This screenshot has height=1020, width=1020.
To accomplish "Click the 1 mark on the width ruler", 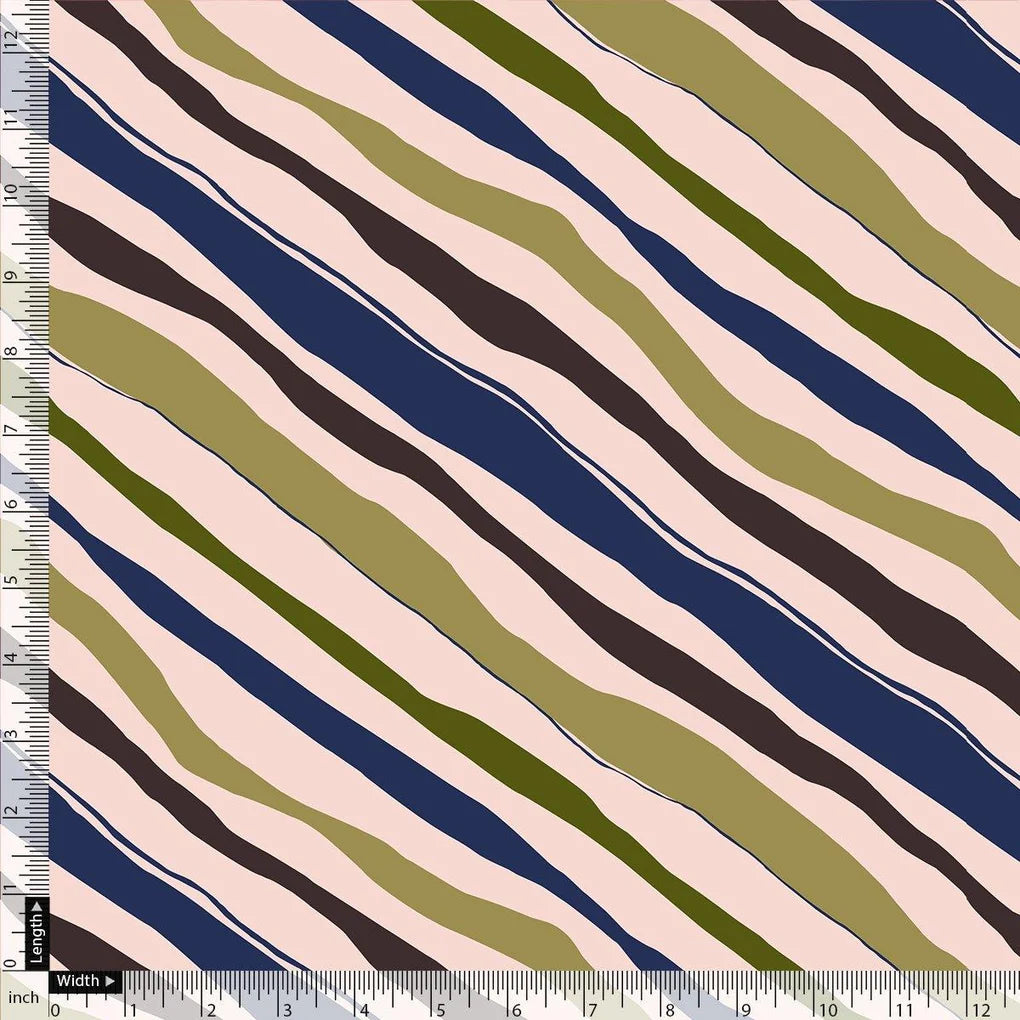I will 131,1008.
